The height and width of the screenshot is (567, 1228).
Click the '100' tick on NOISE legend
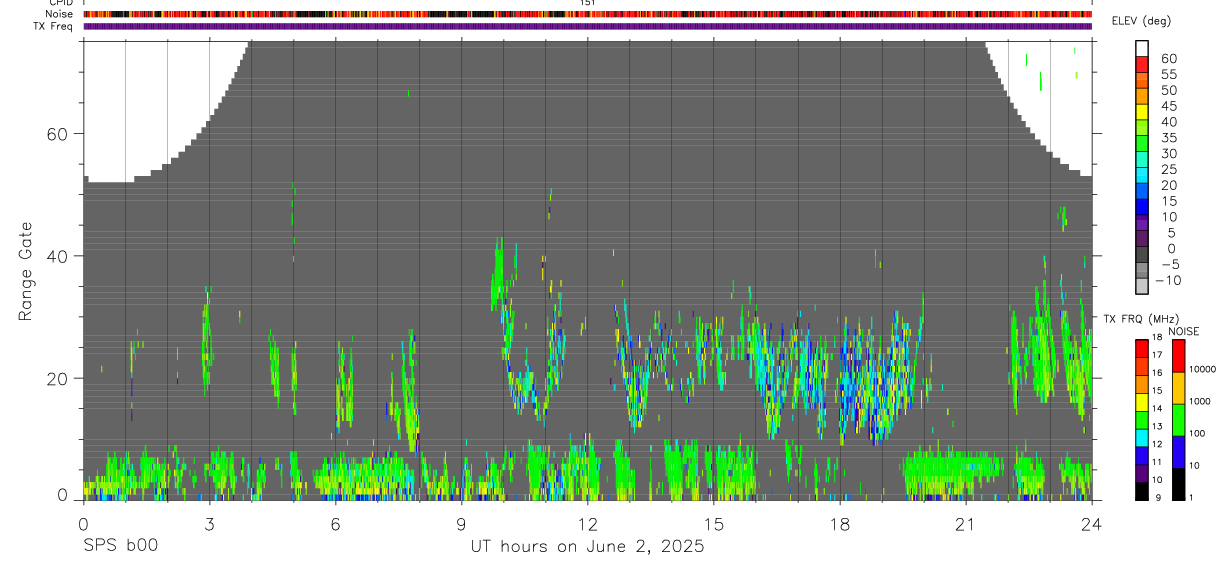(x=1198, y=434)
